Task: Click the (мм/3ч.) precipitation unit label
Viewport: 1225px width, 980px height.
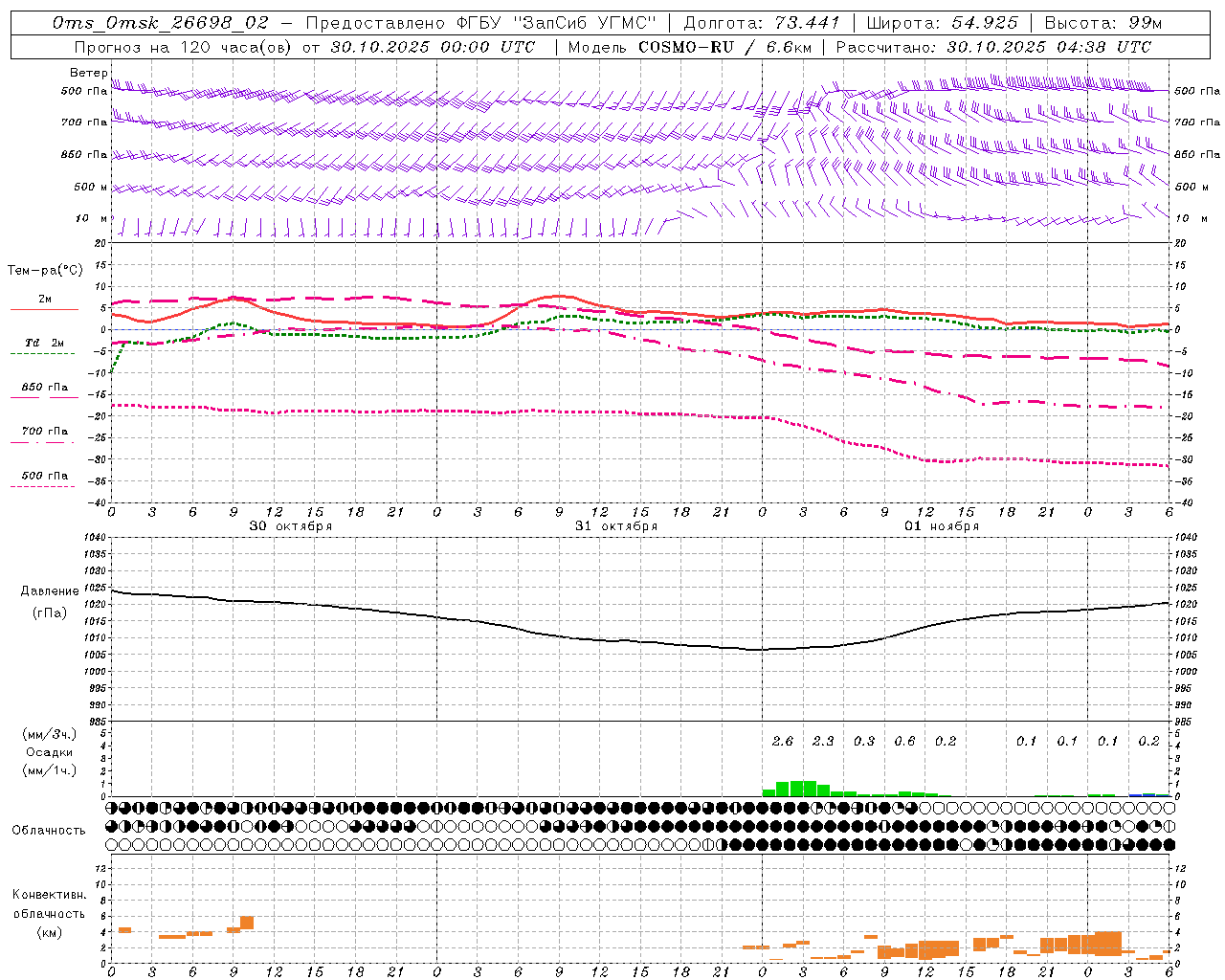Action: point(49,734)
